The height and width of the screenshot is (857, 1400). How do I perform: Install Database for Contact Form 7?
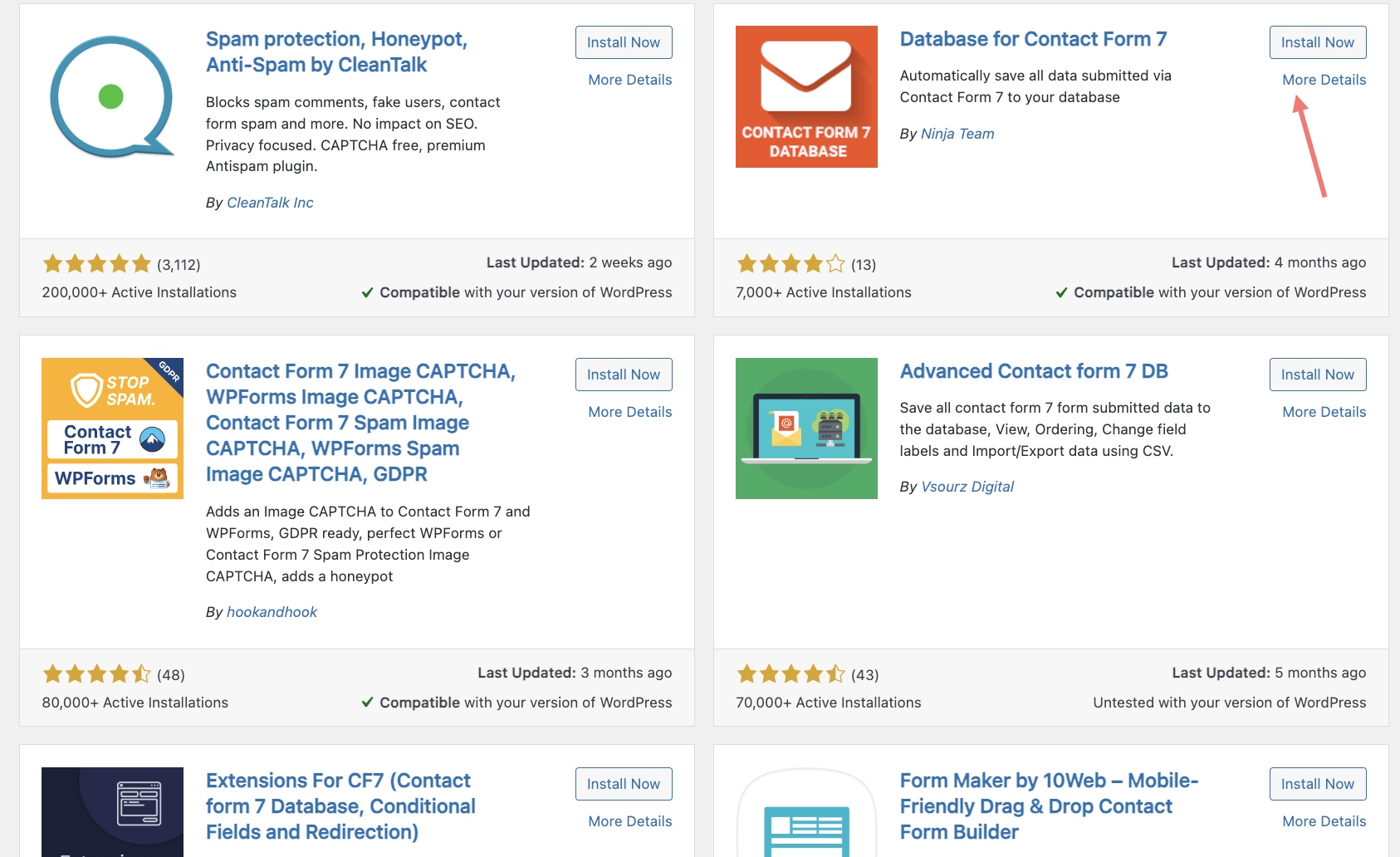pyautogui.click(x=1318, y=42)
